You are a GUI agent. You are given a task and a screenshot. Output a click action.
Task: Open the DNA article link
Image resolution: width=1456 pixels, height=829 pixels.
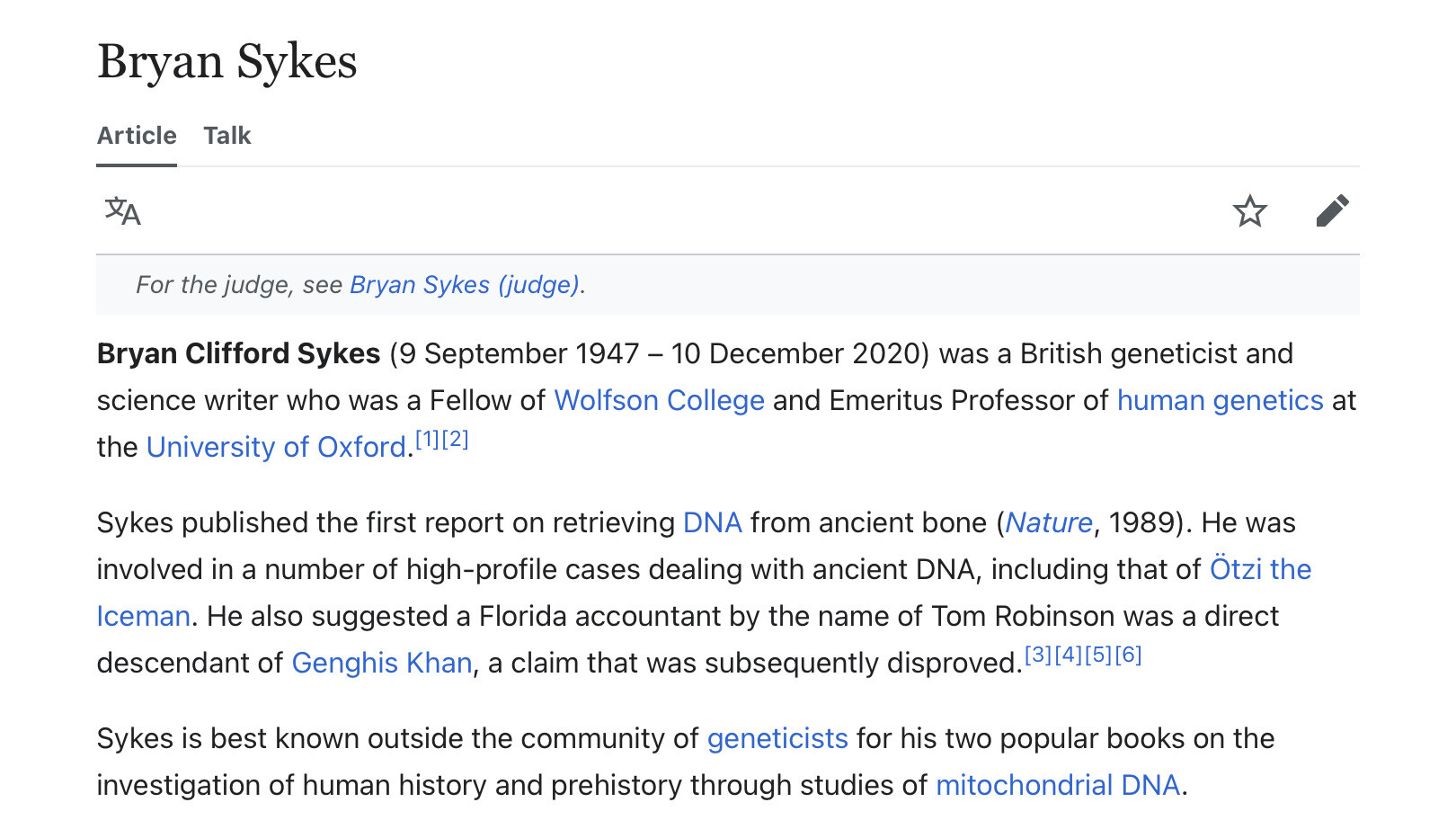(713, 522)
